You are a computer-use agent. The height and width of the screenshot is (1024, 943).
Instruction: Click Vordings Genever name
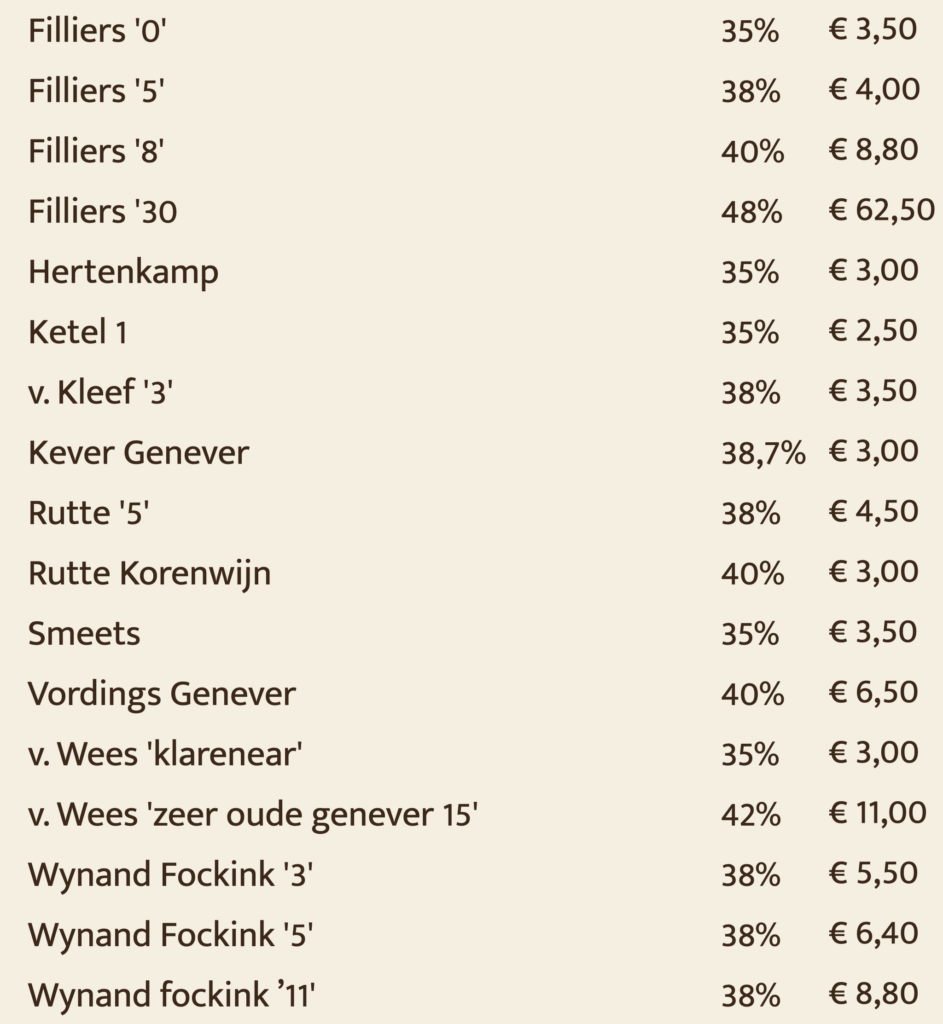(162, 694)
